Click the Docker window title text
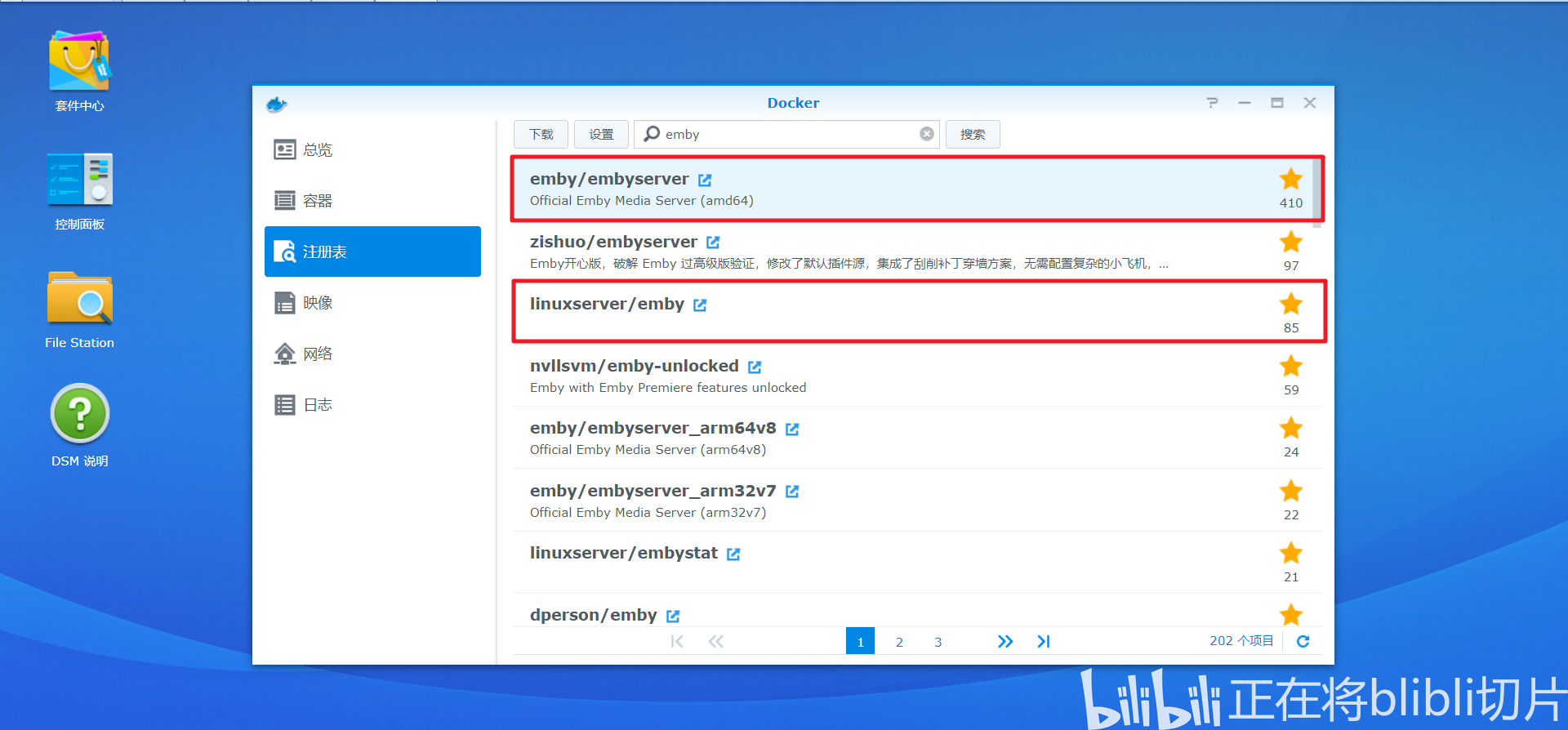 [x=793, y=103]
